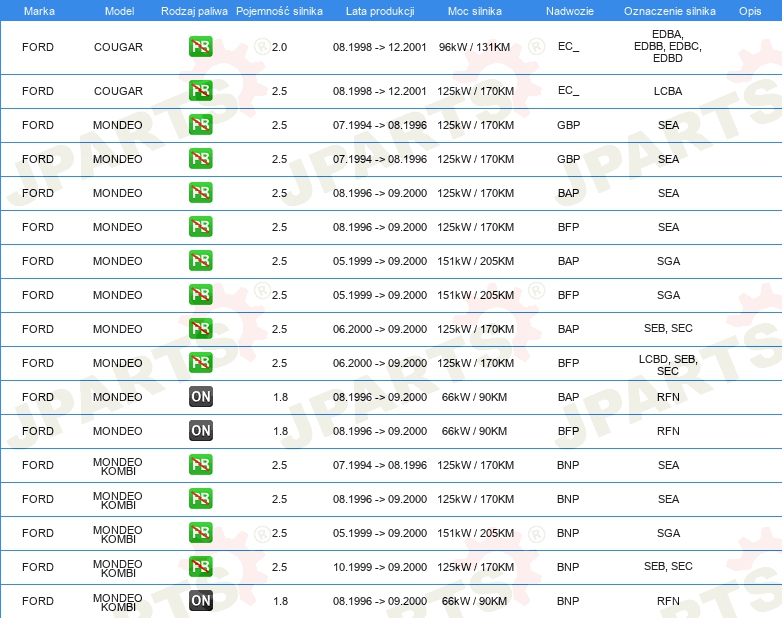Select the '2.0' engine capacity cell
The height and width of the screenshot is (618, 782).
[x=279, y=47]
